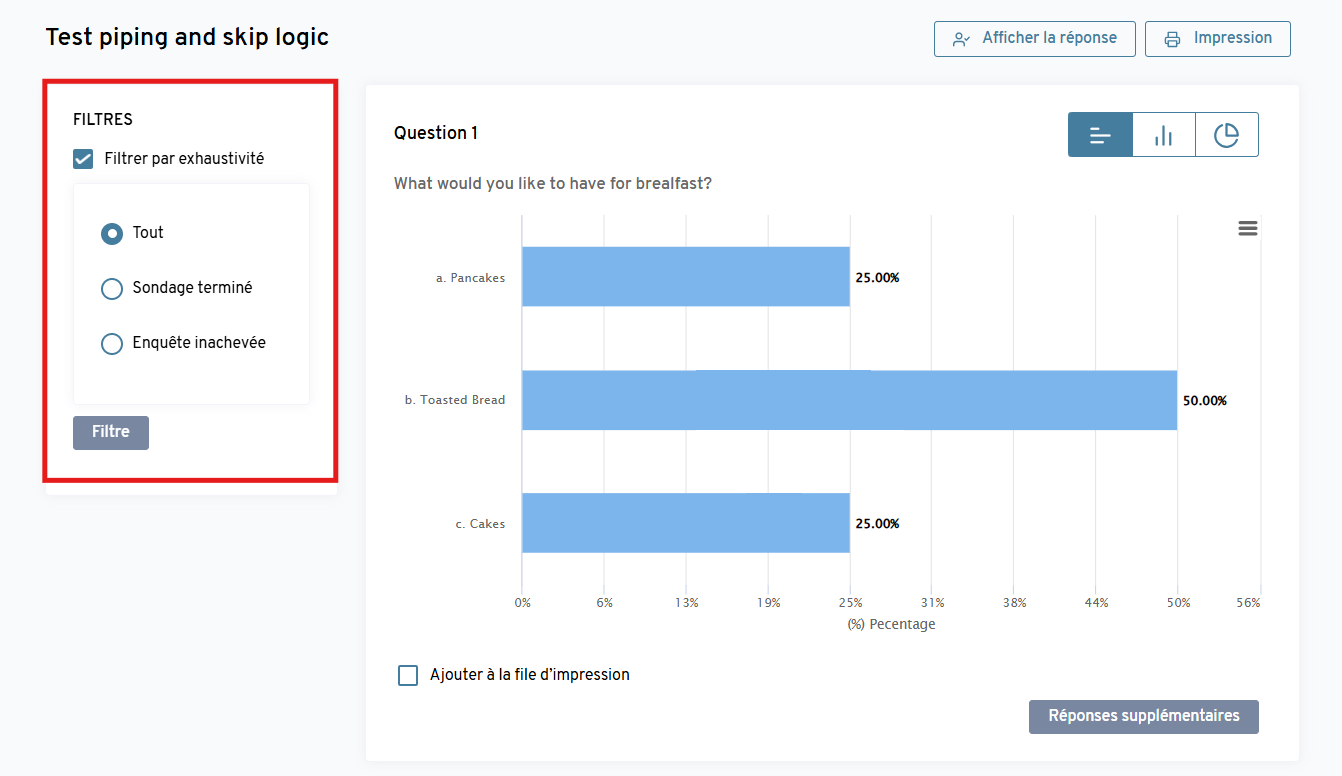The image size is (1342, 776).
Task: Switch to vertical column chart view
Action: click(1163, 135)
